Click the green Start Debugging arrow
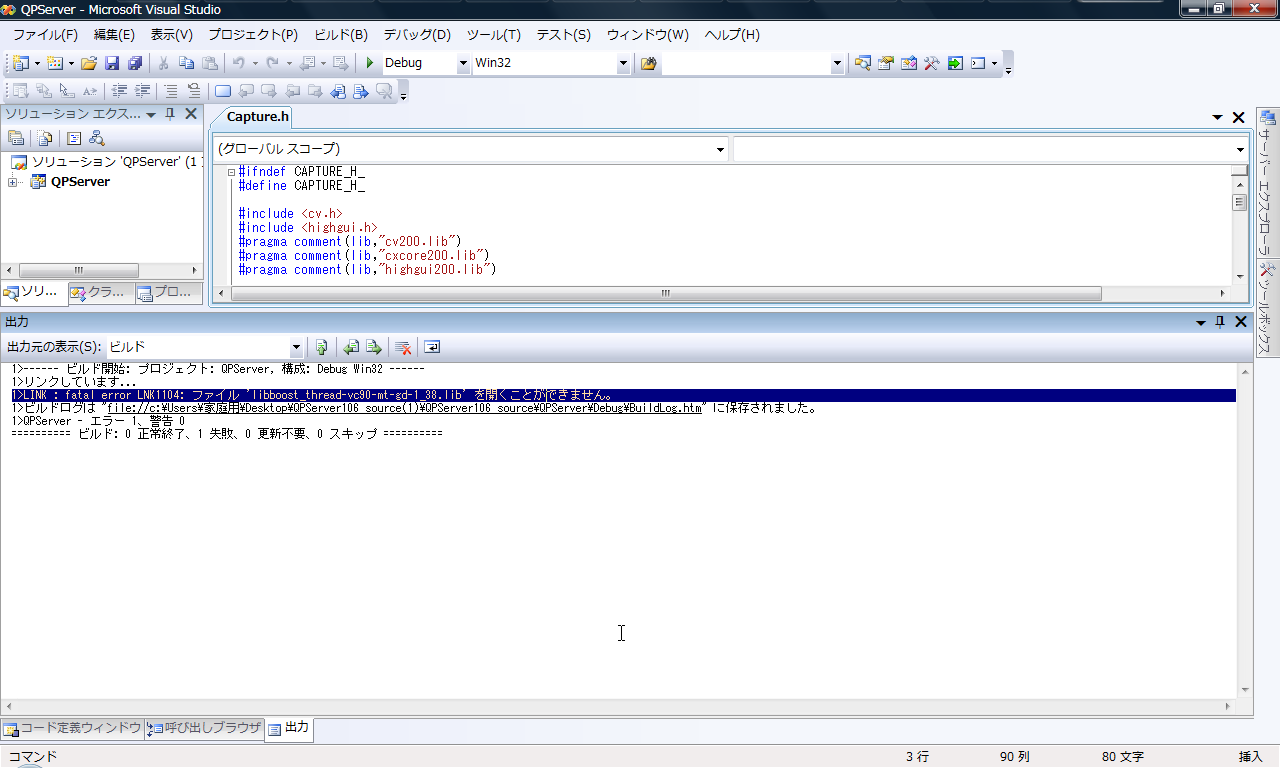This screenshot has height=768, width=1280. pos(369,63)
